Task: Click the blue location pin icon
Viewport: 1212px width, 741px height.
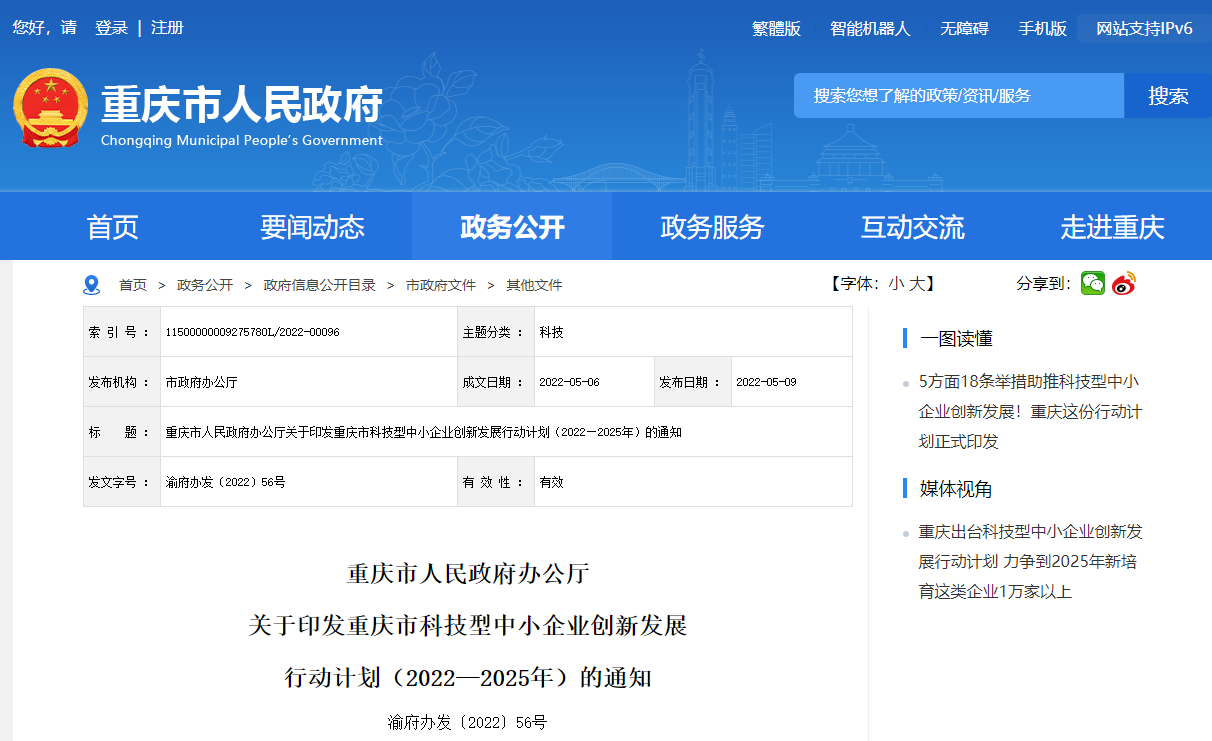Action: [92, 285]
